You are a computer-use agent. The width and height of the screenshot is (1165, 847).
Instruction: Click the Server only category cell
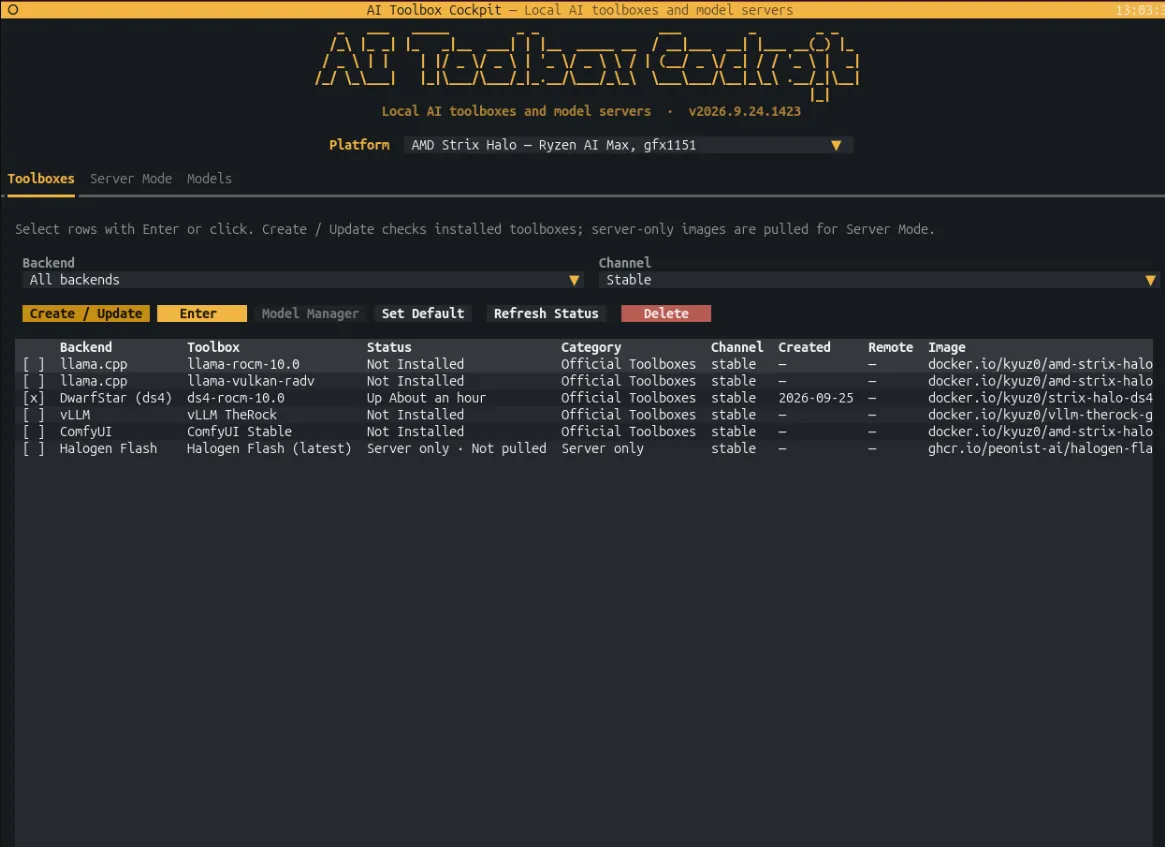pyautogui.click(x=602, y=449)
